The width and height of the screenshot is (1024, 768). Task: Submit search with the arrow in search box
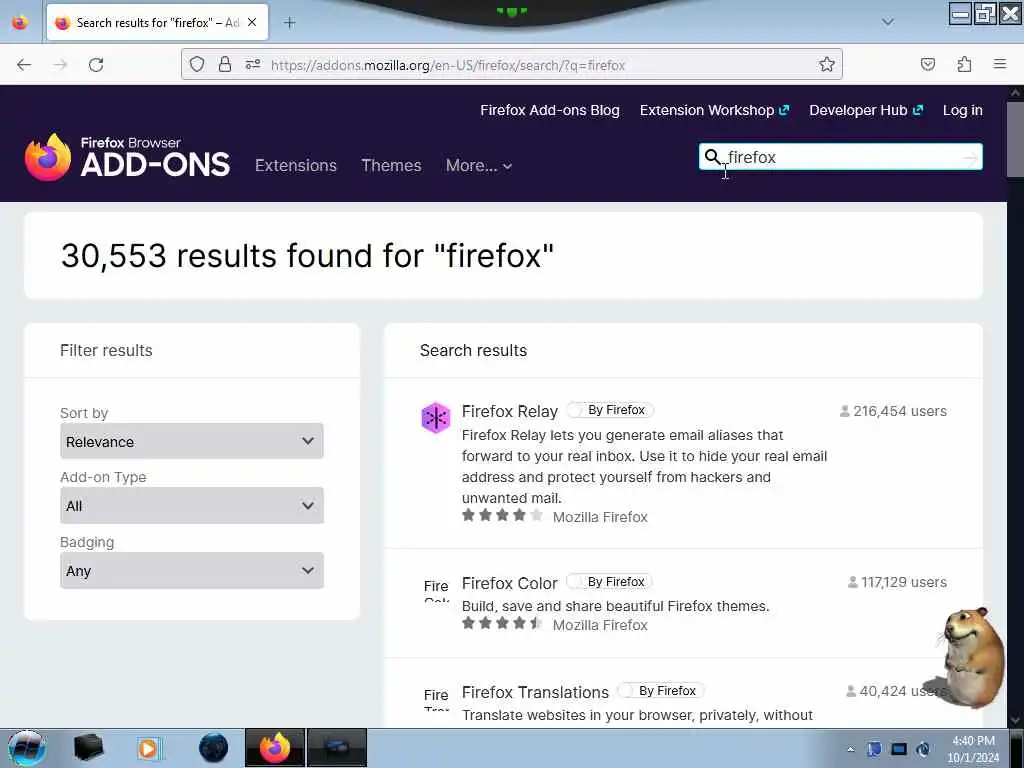(971, 157)
